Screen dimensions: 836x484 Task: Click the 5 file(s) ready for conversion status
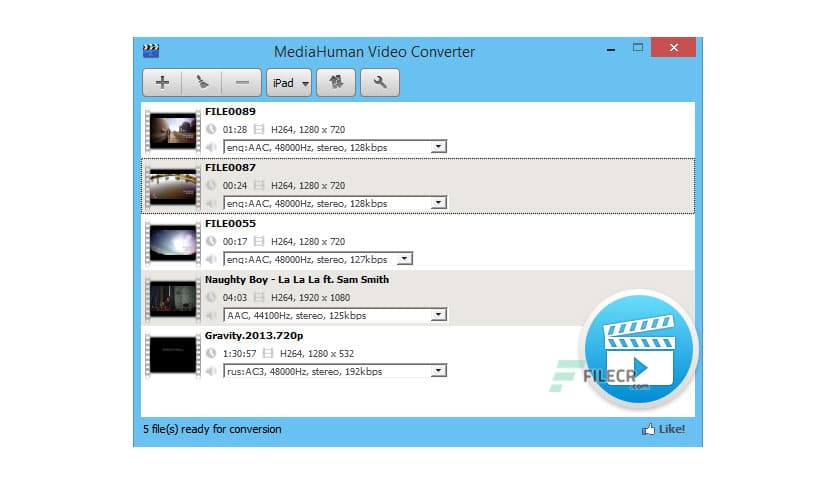[212, 429]
